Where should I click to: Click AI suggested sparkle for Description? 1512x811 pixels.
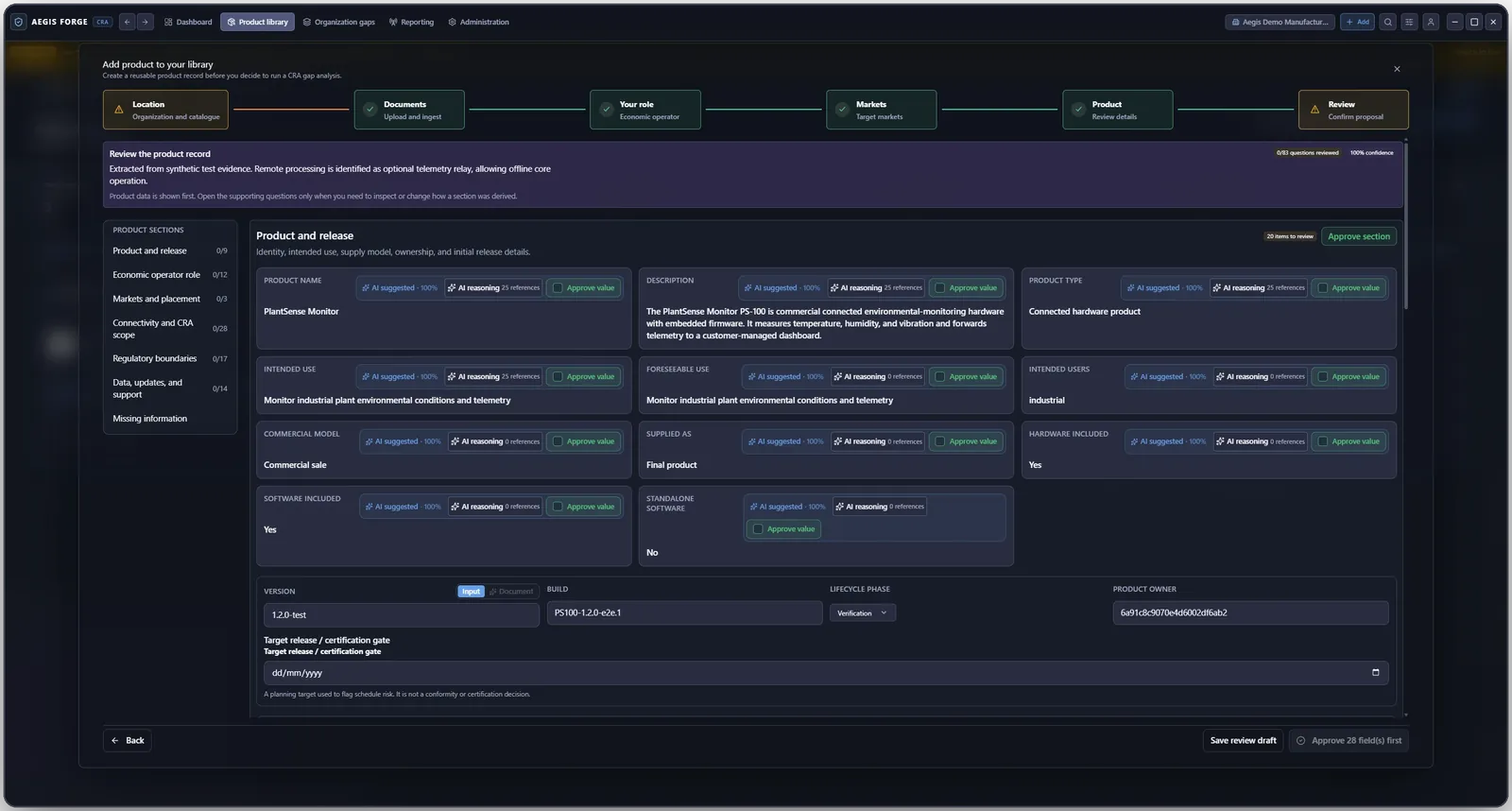point(748,288)
